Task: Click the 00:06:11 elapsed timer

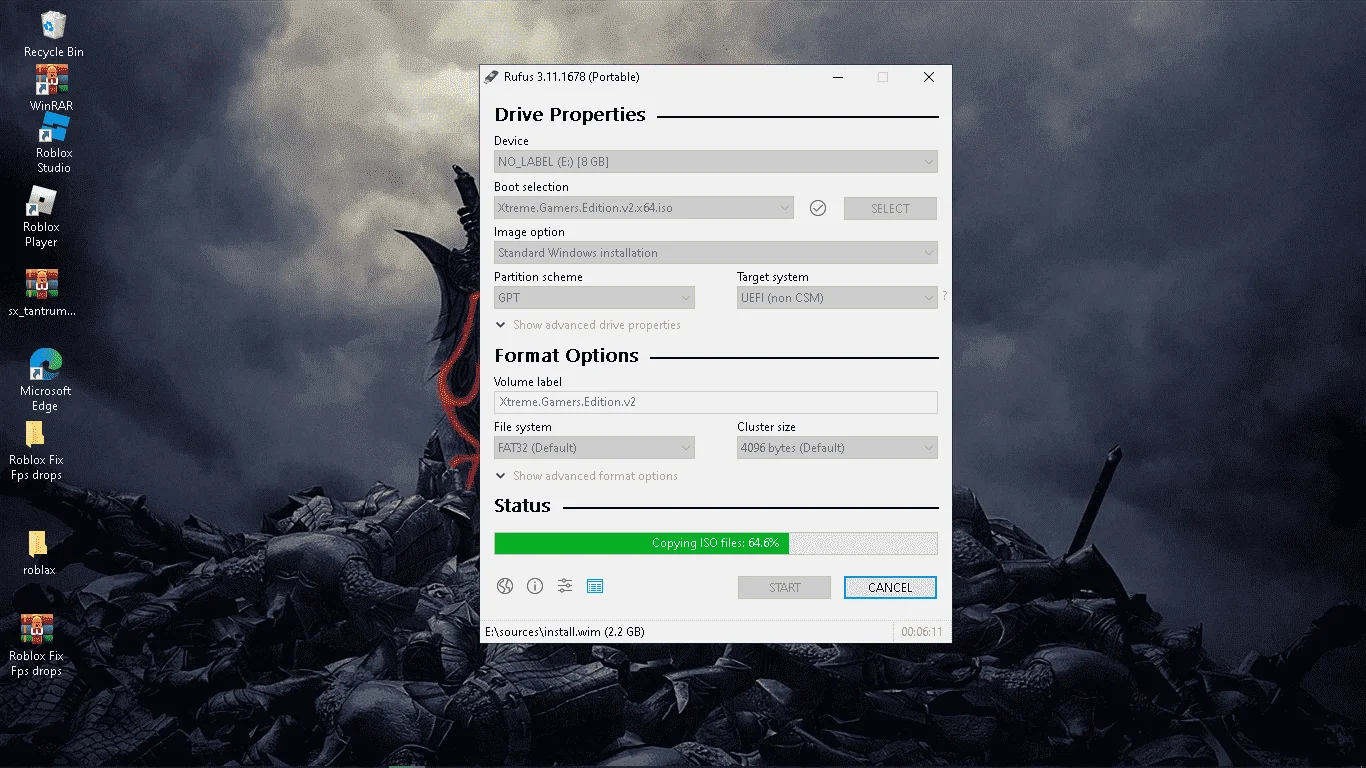Action: tap(921, 632)
